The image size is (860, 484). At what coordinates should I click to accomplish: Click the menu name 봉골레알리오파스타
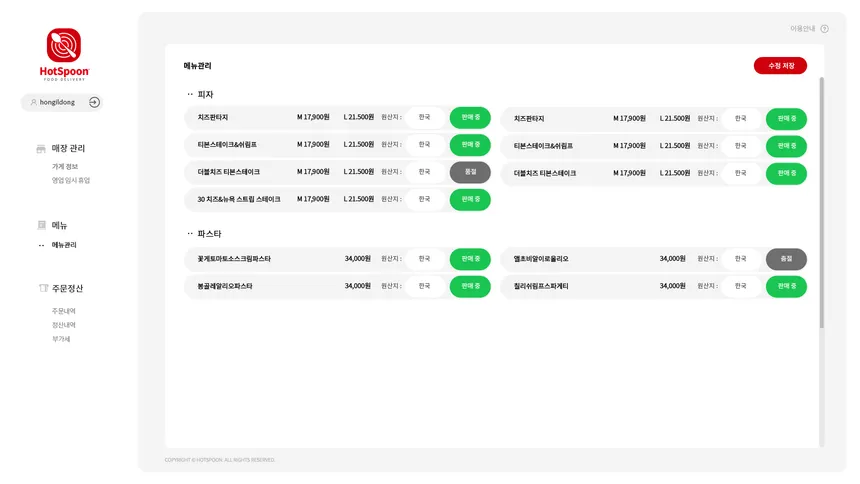[225, 286]
